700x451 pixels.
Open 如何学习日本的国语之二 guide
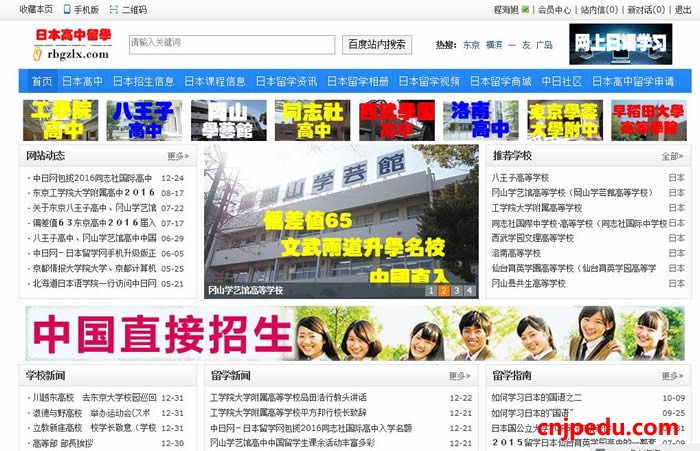[537, 397]
